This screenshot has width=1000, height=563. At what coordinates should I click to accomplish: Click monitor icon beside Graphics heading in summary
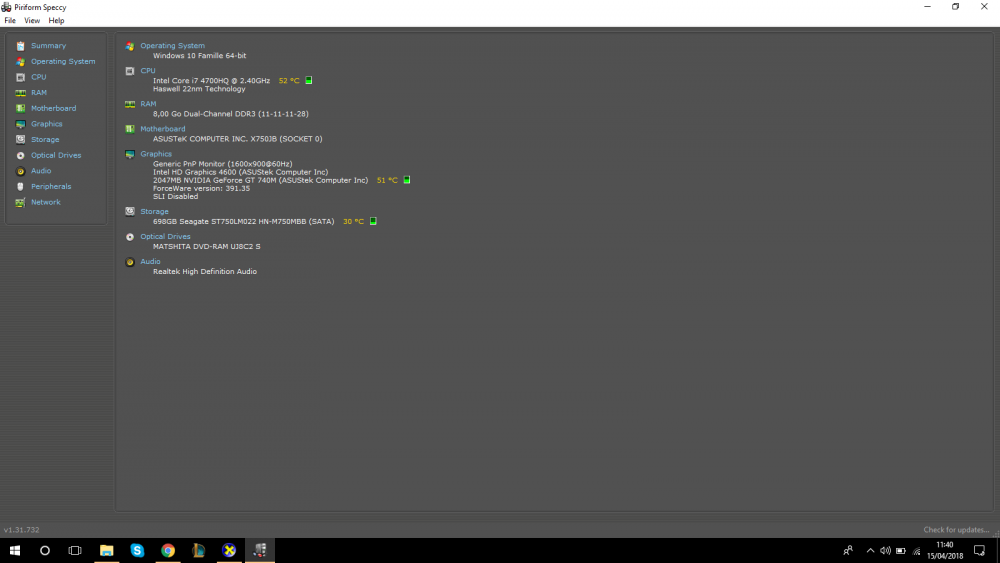[130, 154]
